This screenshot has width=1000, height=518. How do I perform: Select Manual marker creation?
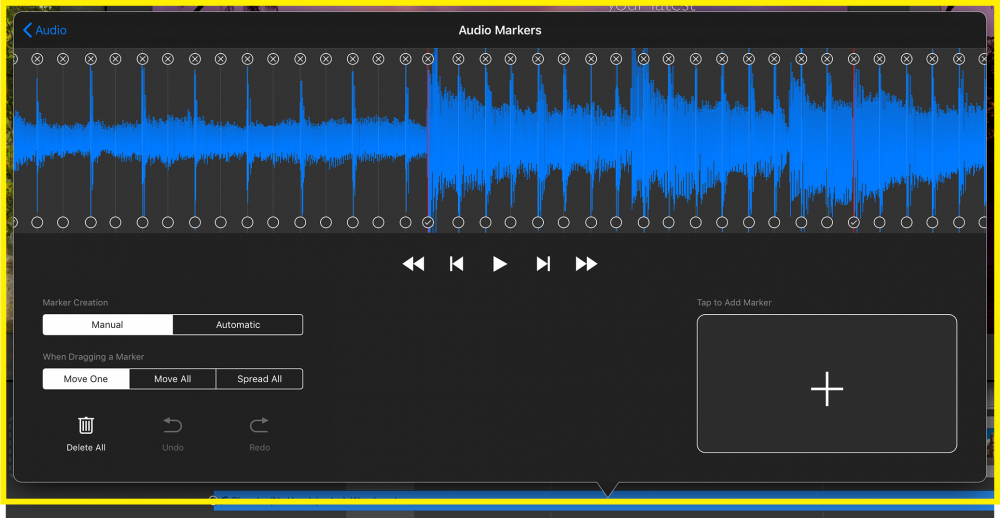tap(108, 325)
